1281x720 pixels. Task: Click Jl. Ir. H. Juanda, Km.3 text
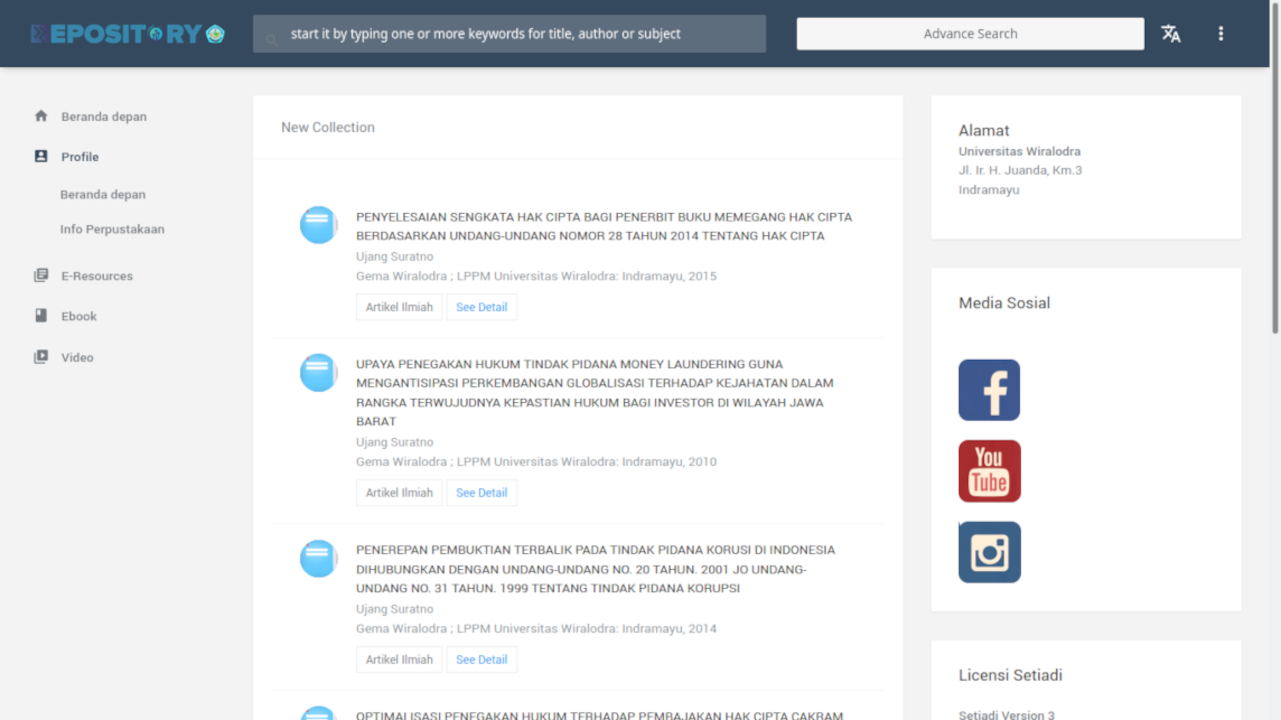[1020, 170]
